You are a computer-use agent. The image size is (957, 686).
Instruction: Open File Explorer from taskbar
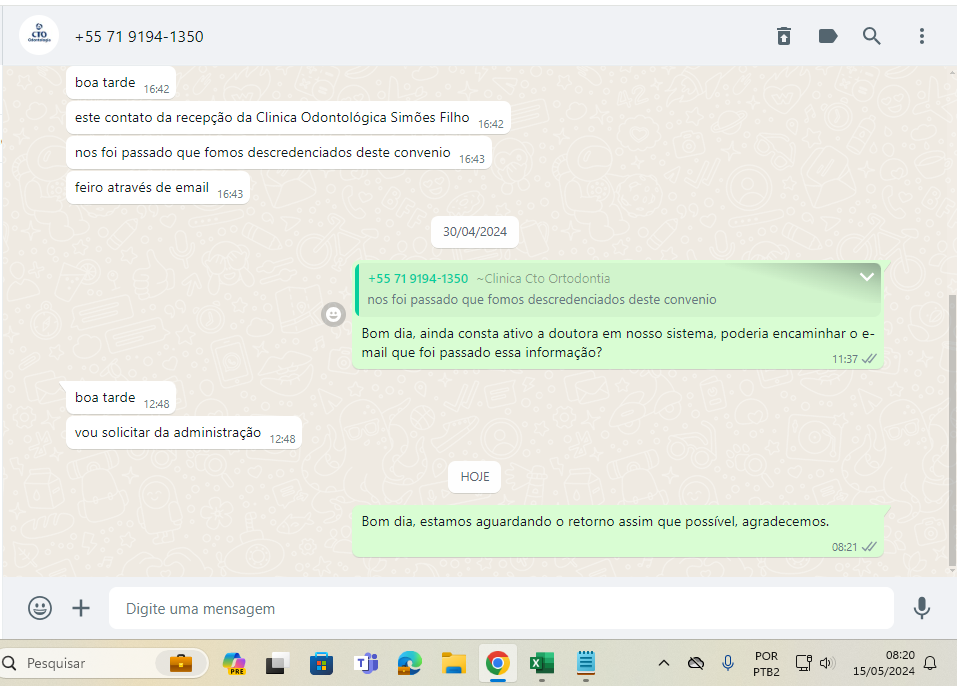pyautogui.click(x=453, y=663)
